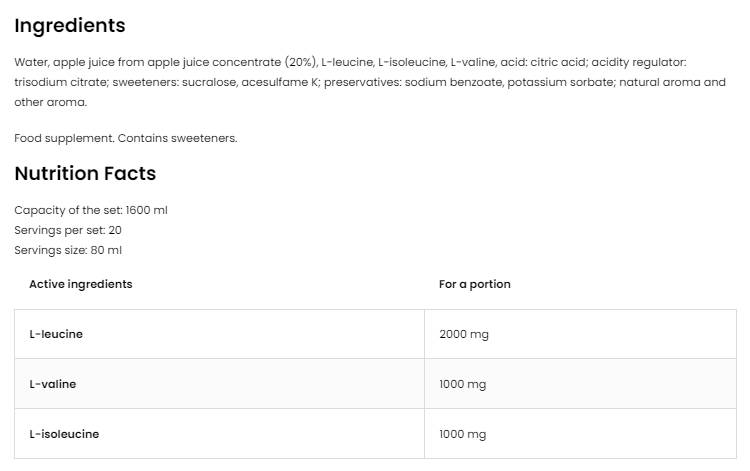
Task: Click the words 'trisodium citrate' in ingredients
Action: pyautogui.click(x=55, y=82)
